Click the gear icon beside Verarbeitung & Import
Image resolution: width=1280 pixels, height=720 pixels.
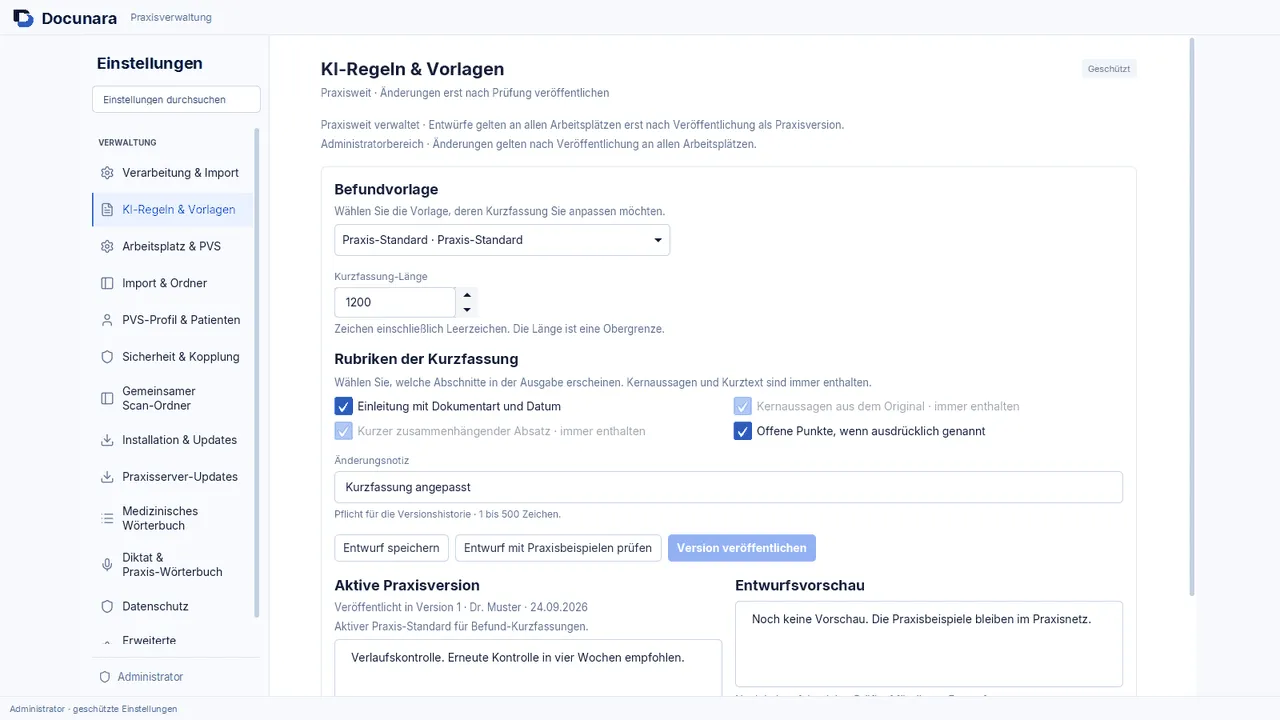click(x=107, y=173)
